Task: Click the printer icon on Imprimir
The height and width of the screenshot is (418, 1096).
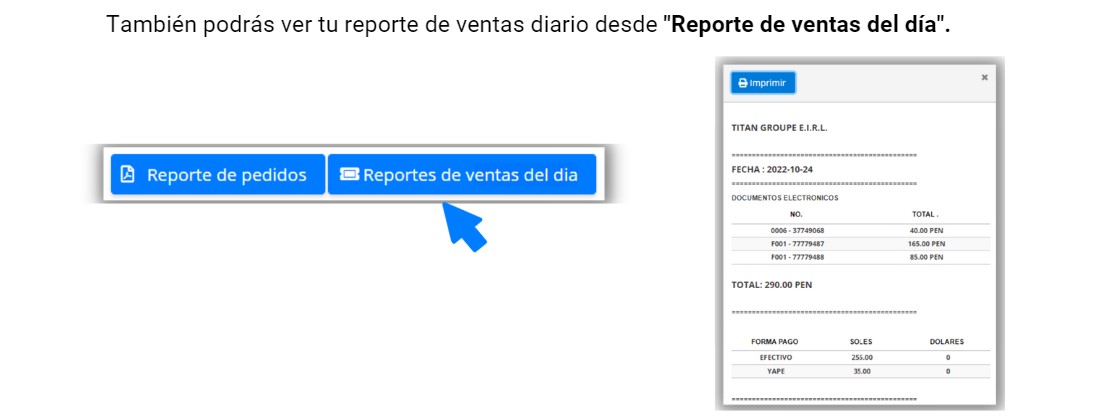Action: coord(743,83)
